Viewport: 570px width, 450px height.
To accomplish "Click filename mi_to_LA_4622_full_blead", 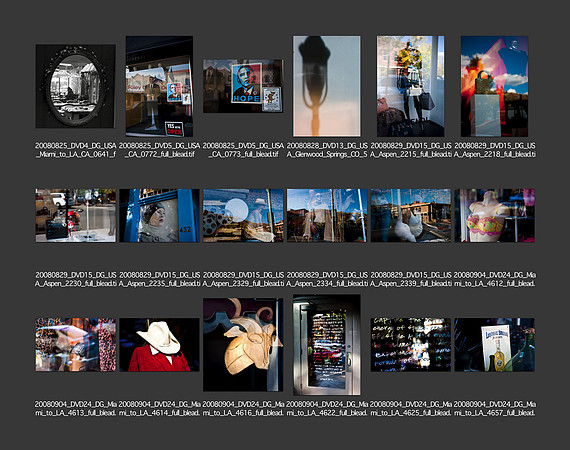I will click(x=327, y=409).
